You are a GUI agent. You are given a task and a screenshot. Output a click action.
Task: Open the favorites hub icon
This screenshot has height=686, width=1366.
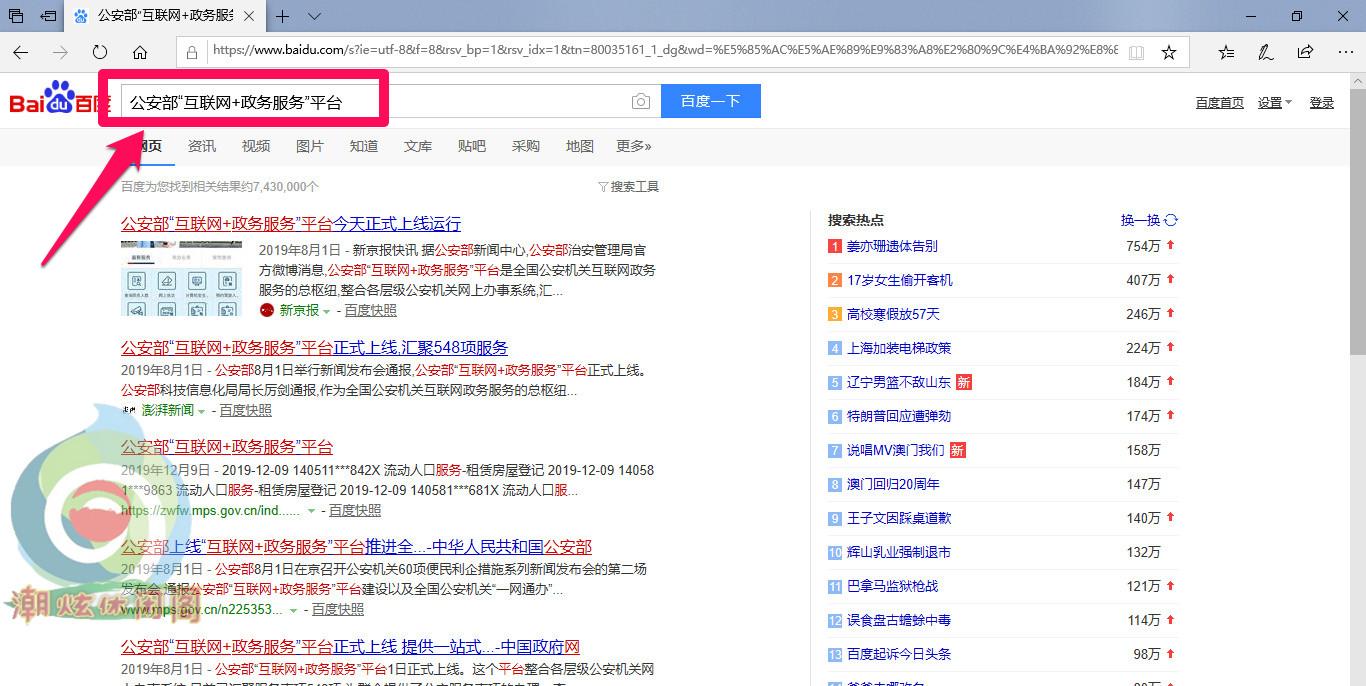coord(1226,52)
